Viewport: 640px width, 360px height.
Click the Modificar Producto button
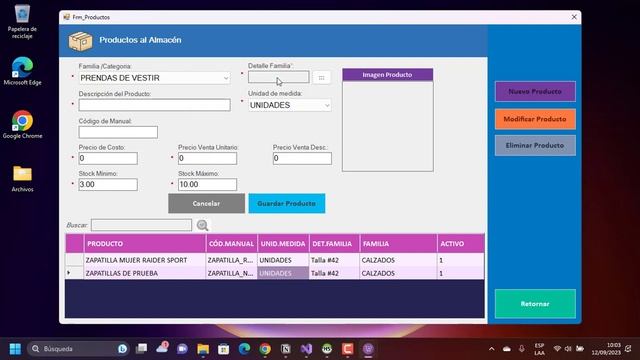point(535,119)
